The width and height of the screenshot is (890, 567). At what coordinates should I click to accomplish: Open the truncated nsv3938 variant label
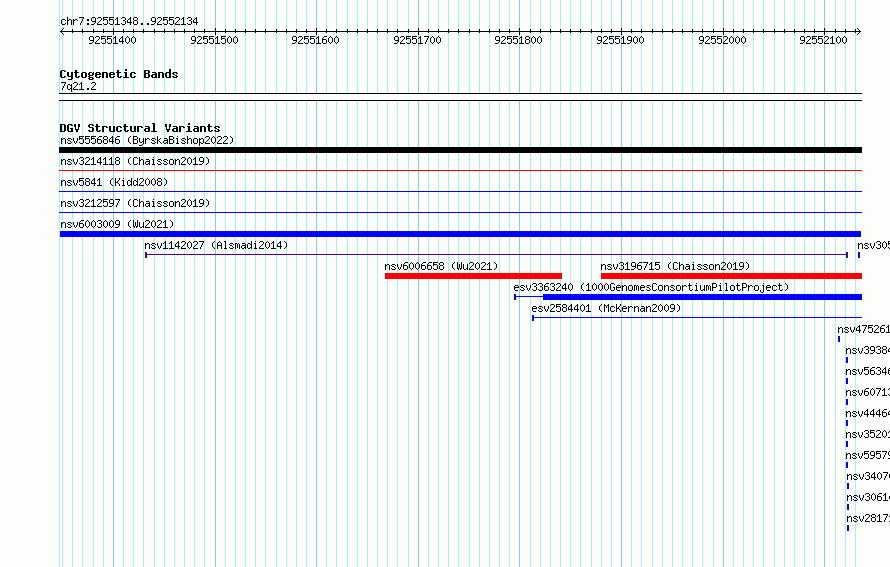click(867, 350)
